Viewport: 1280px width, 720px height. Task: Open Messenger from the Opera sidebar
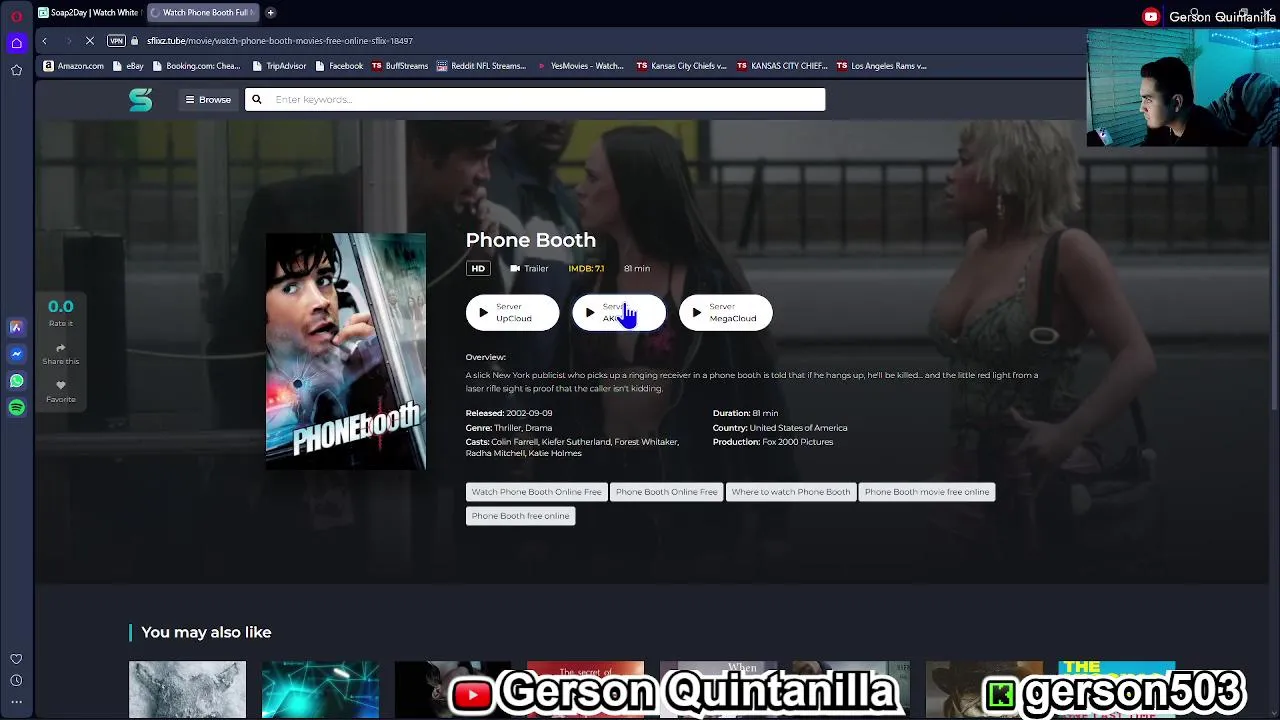pyautogui.click(x=16, y=354)
